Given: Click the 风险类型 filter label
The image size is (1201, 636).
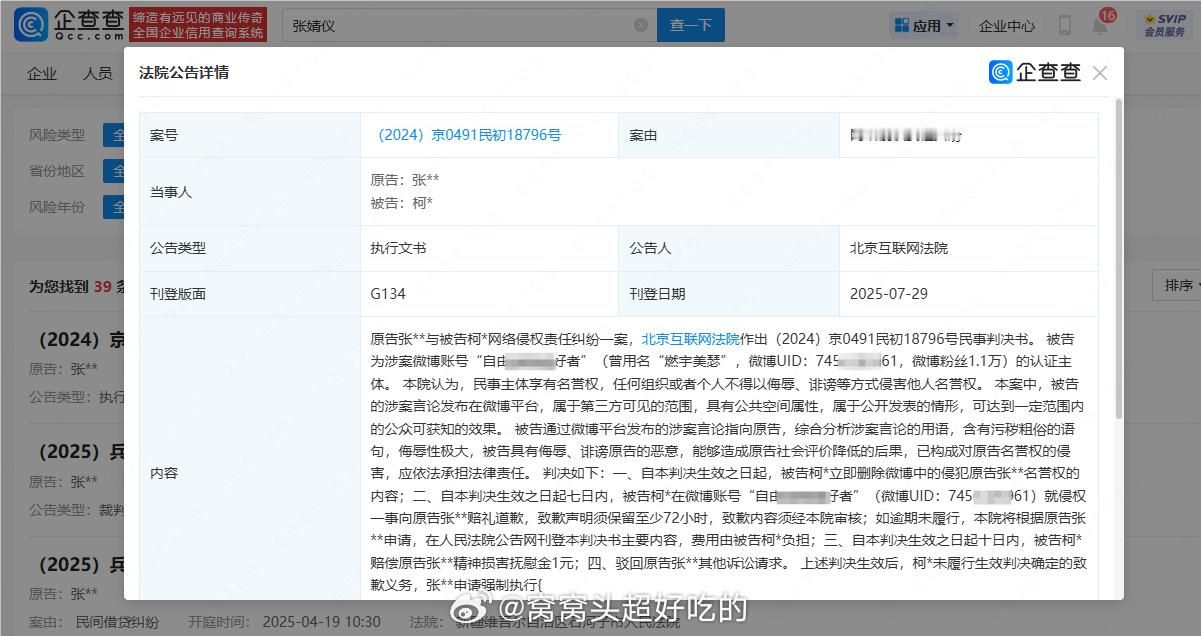Looking at the screenshot, I should click(x=57, y=135).
